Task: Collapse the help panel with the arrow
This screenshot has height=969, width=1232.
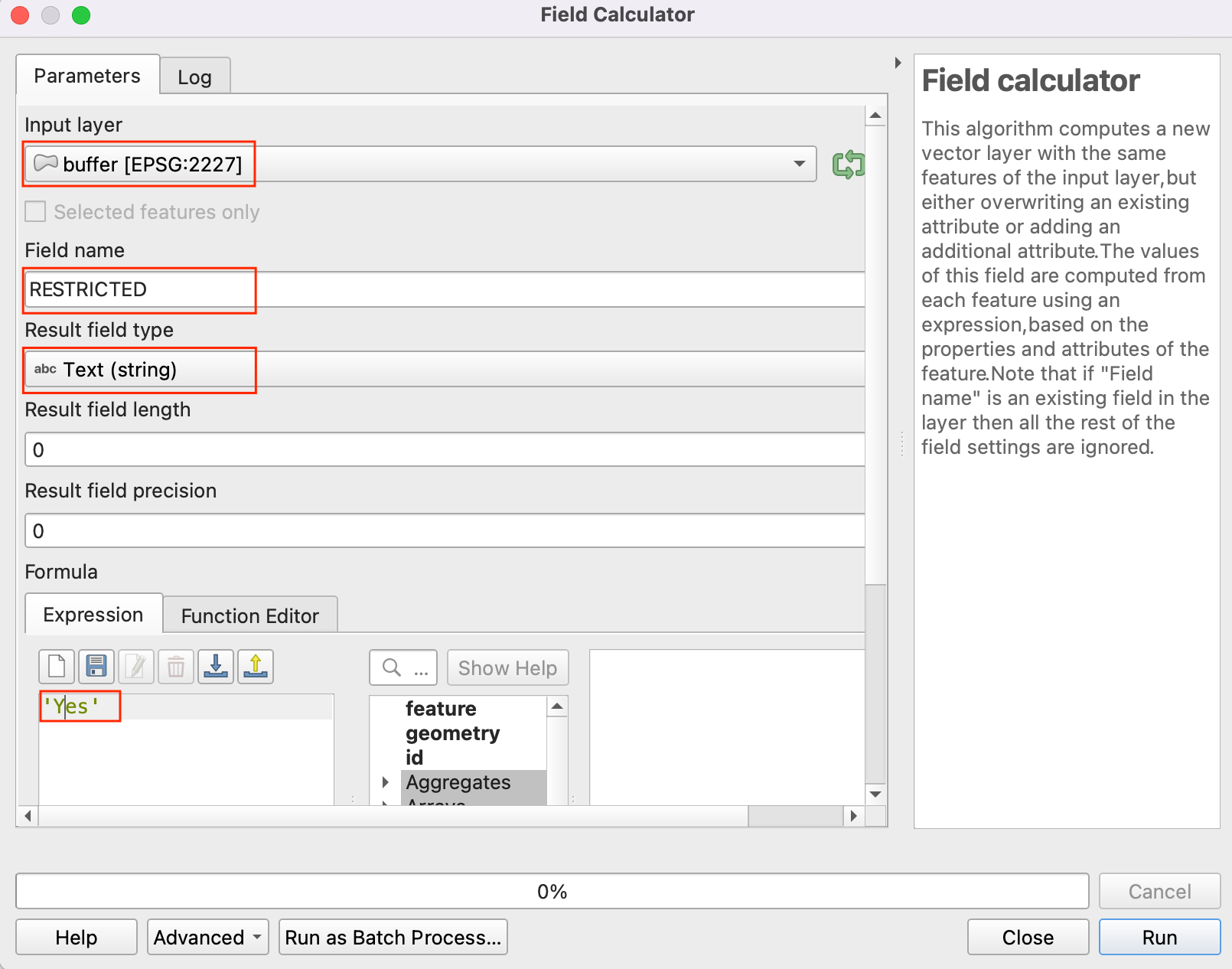Action: pos(898,63)
